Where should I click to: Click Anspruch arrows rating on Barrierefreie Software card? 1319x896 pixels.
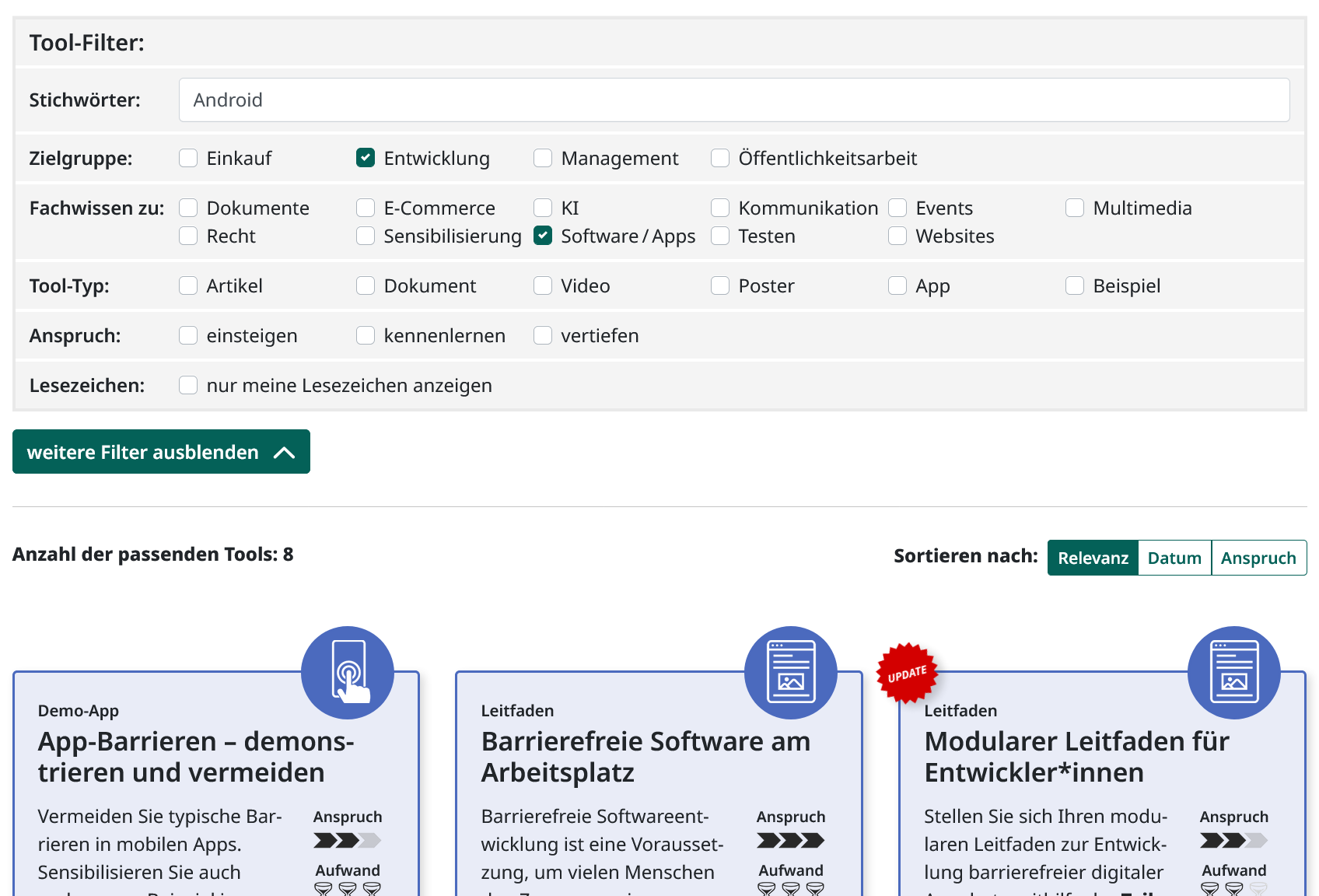pos(791,840)
